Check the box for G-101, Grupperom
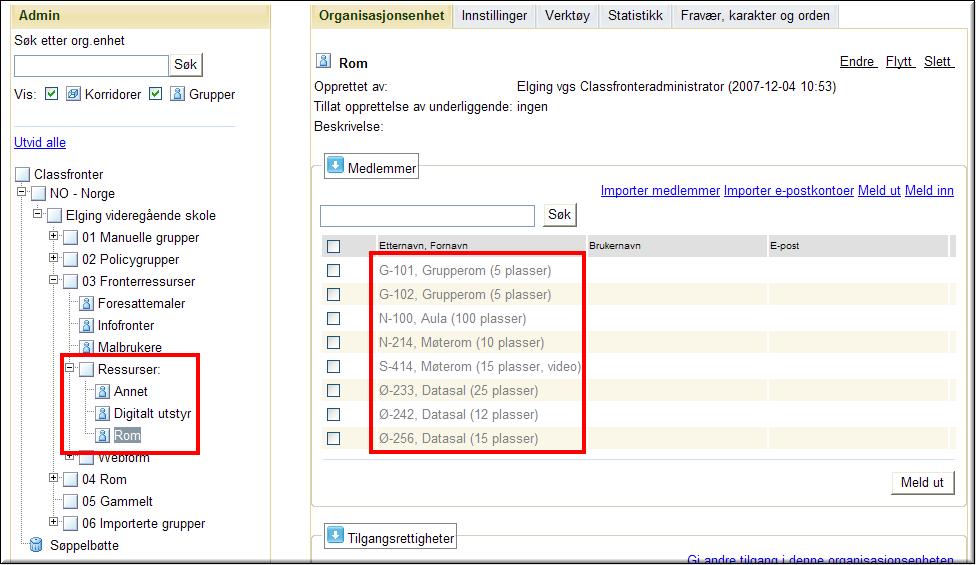976x565 pixels. click(x=334, y=271)
